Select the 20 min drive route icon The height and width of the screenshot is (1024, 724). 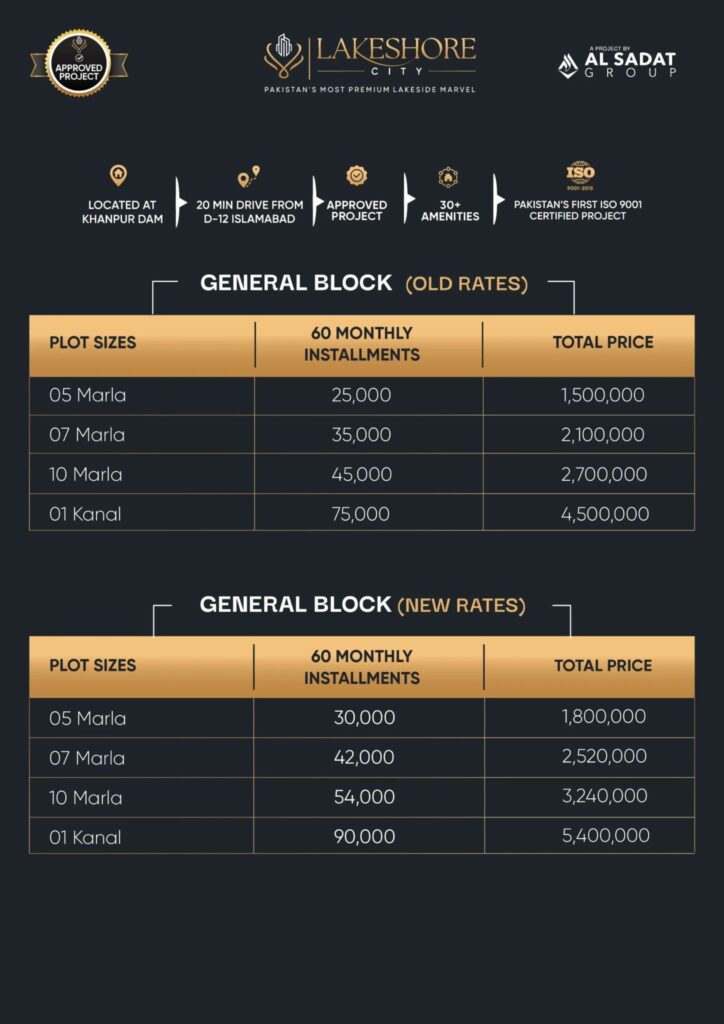[249, 176]
